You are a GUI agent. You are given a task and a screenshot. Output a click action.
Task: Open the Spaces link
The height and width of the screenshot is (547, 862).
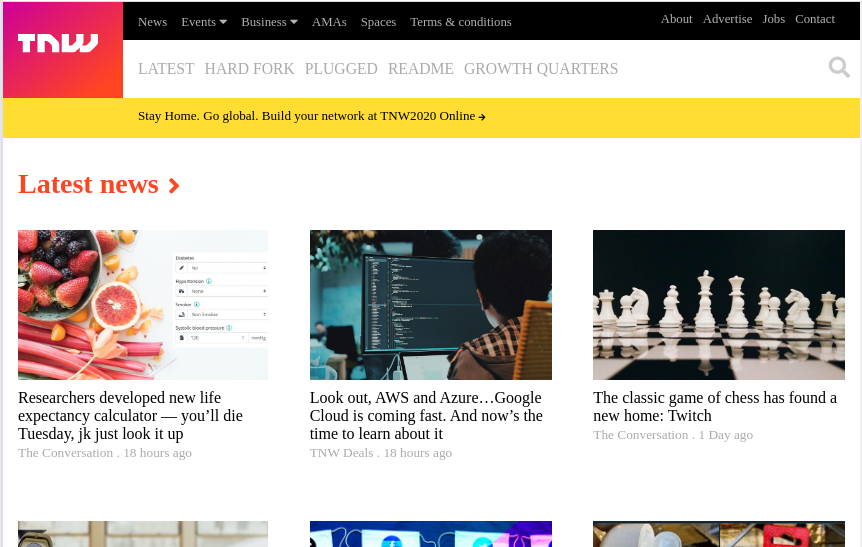point(378,22)
